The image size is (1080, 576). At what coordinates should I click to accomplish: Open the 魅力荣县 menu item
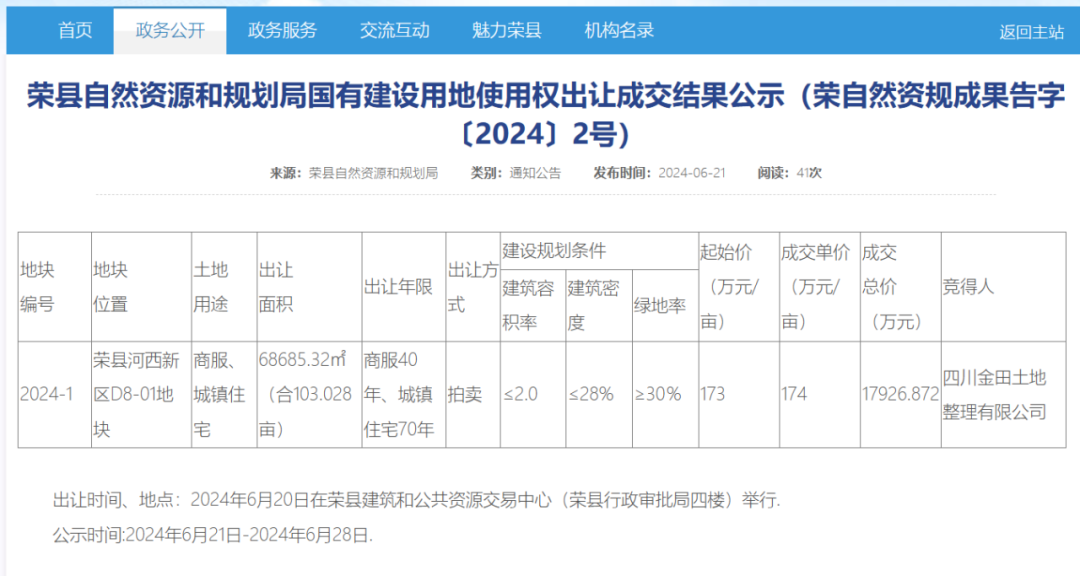(506, 30)
